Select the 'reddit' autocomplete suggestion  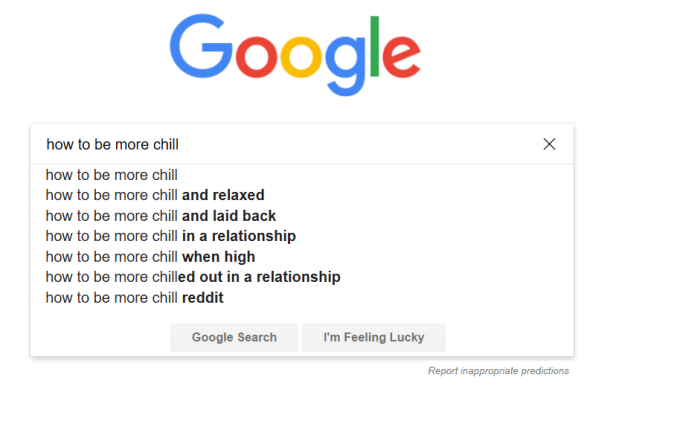pos(135,298)
